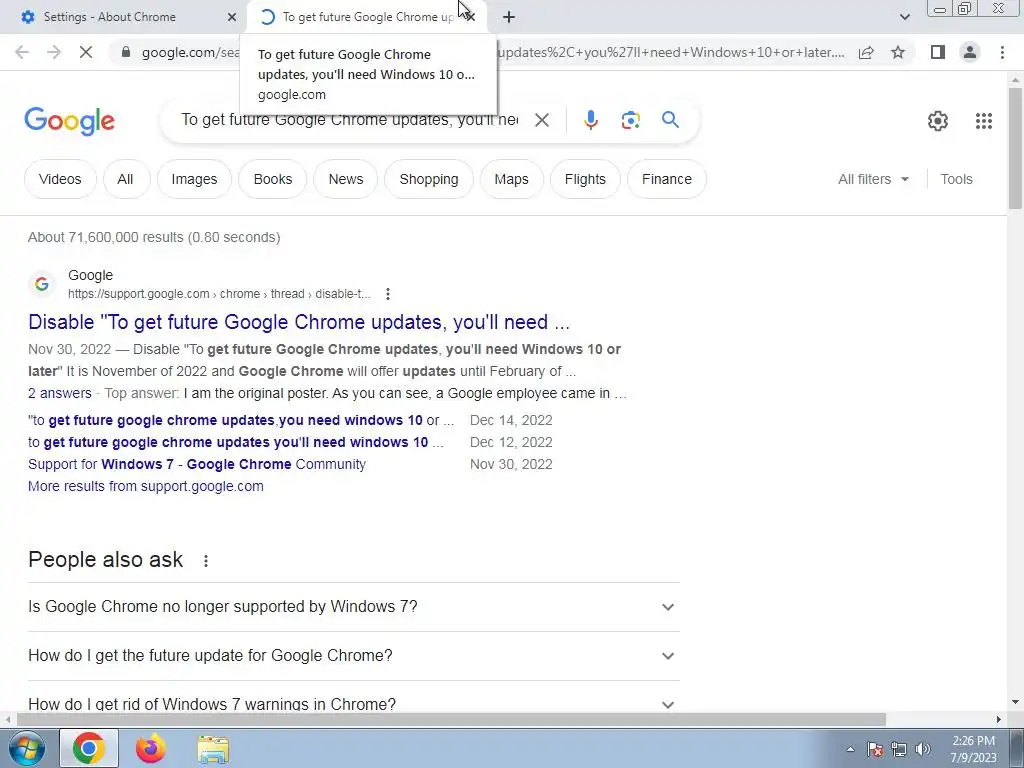Select the Videos filter
This screenshot has width=1024, height=768.
(60, 179)
